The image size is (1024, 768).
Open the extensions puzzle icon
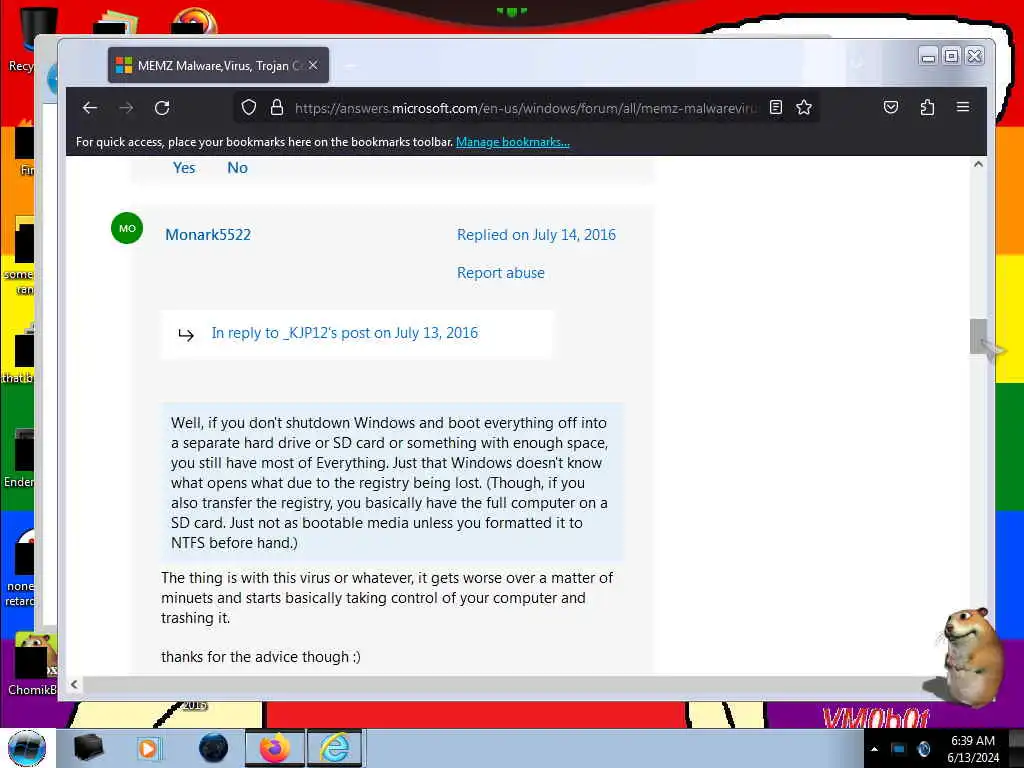click(927, 108)
